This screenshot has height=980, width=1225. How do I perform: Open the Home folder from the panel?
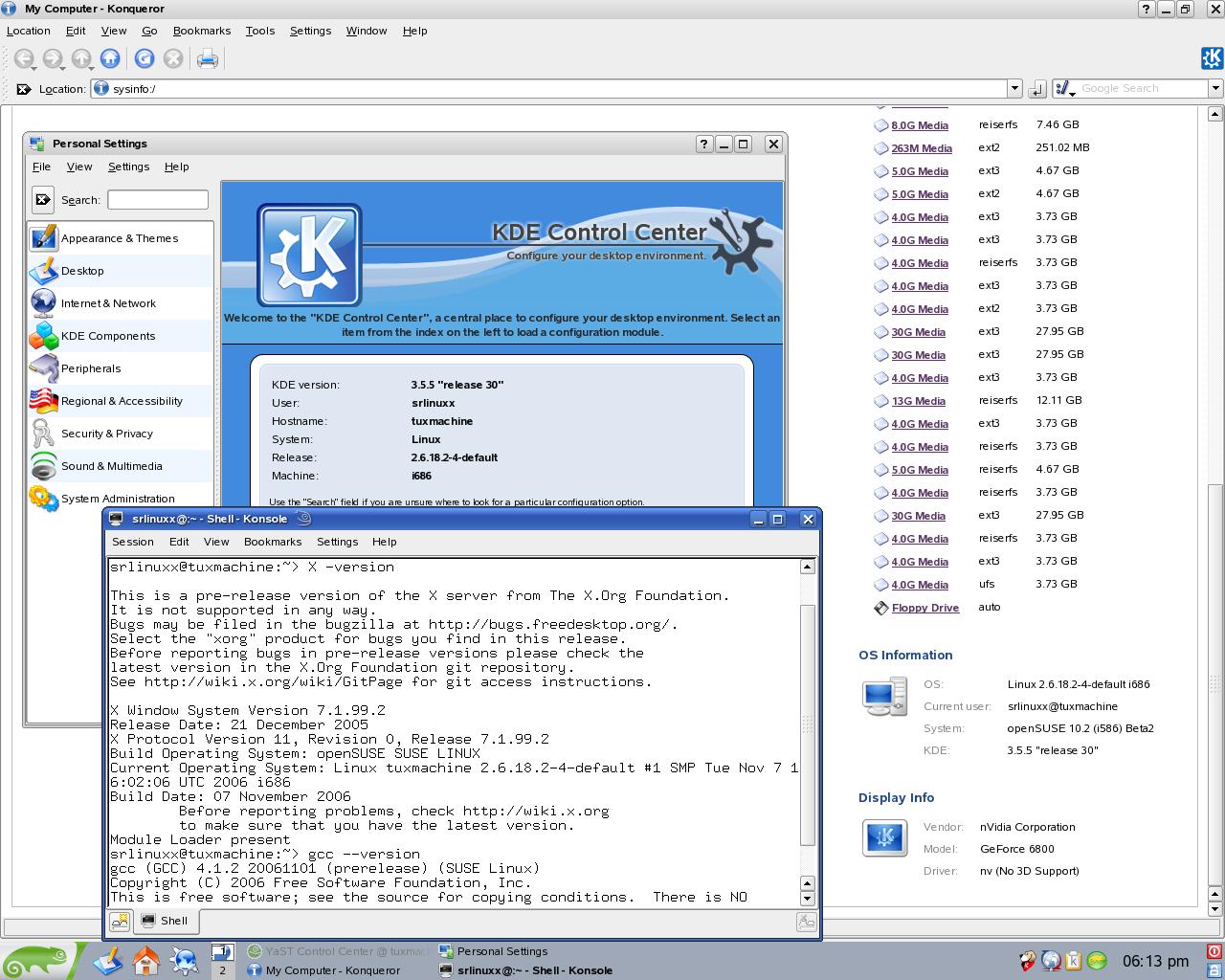(x=146, y=960)
